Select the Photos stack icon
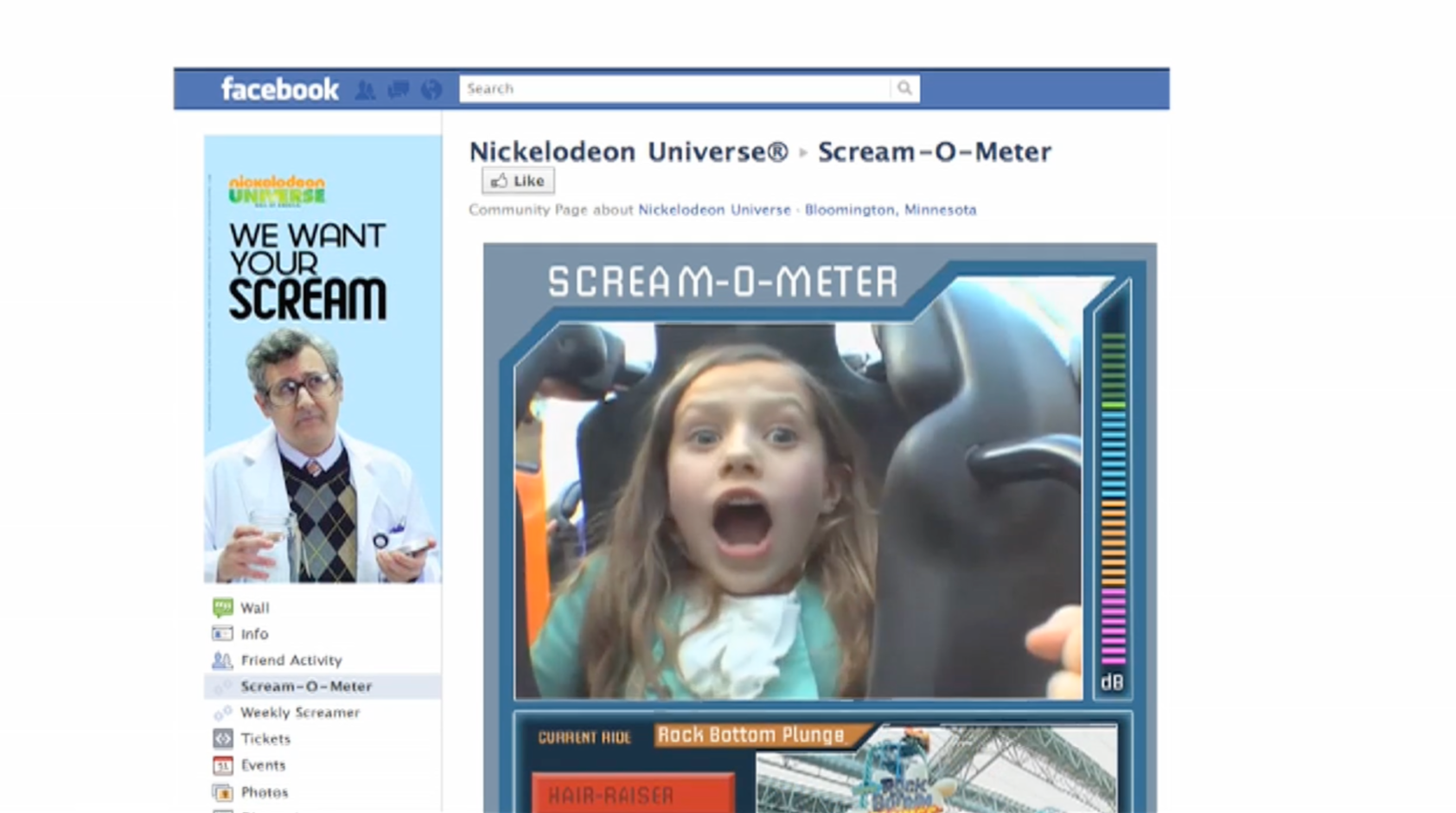Screen dimensions: 1456x813 221,791
